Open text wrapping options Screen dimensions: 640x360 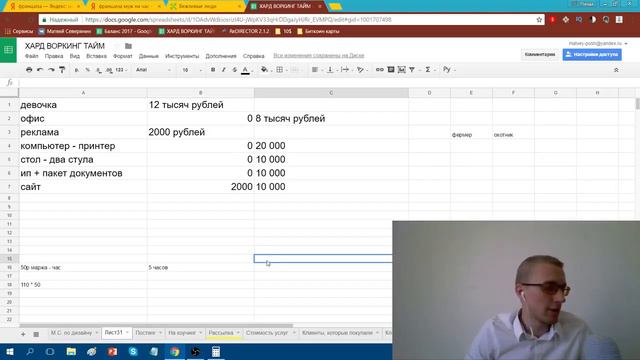345,70
